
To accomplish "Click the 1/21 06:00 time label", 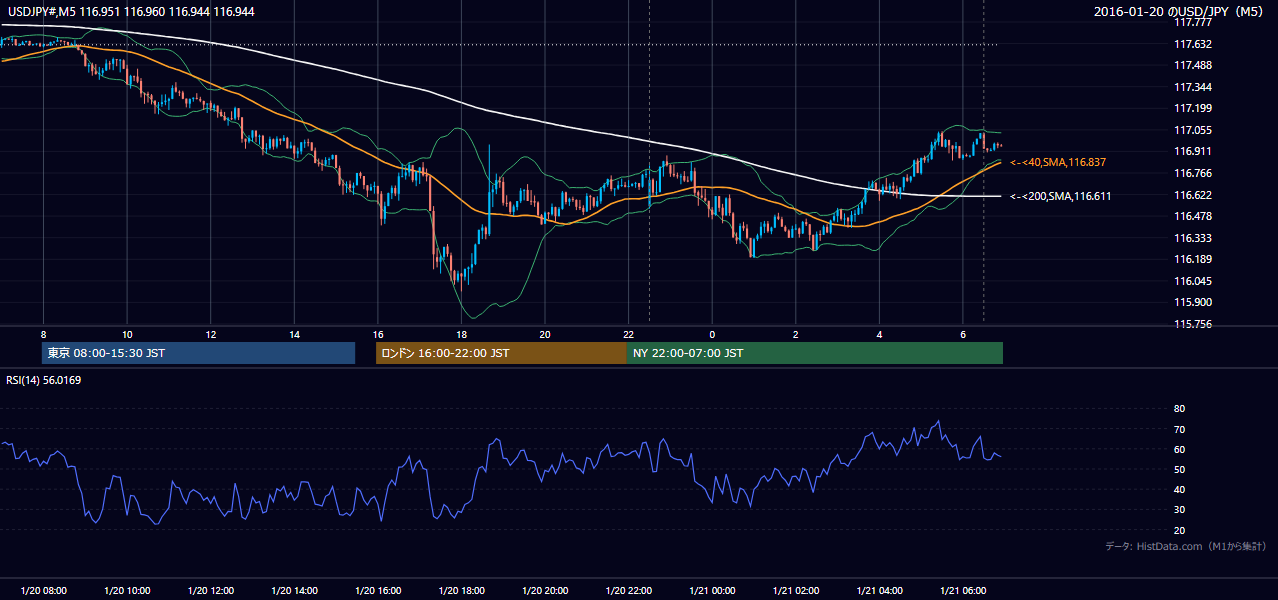I will point(962,591).
